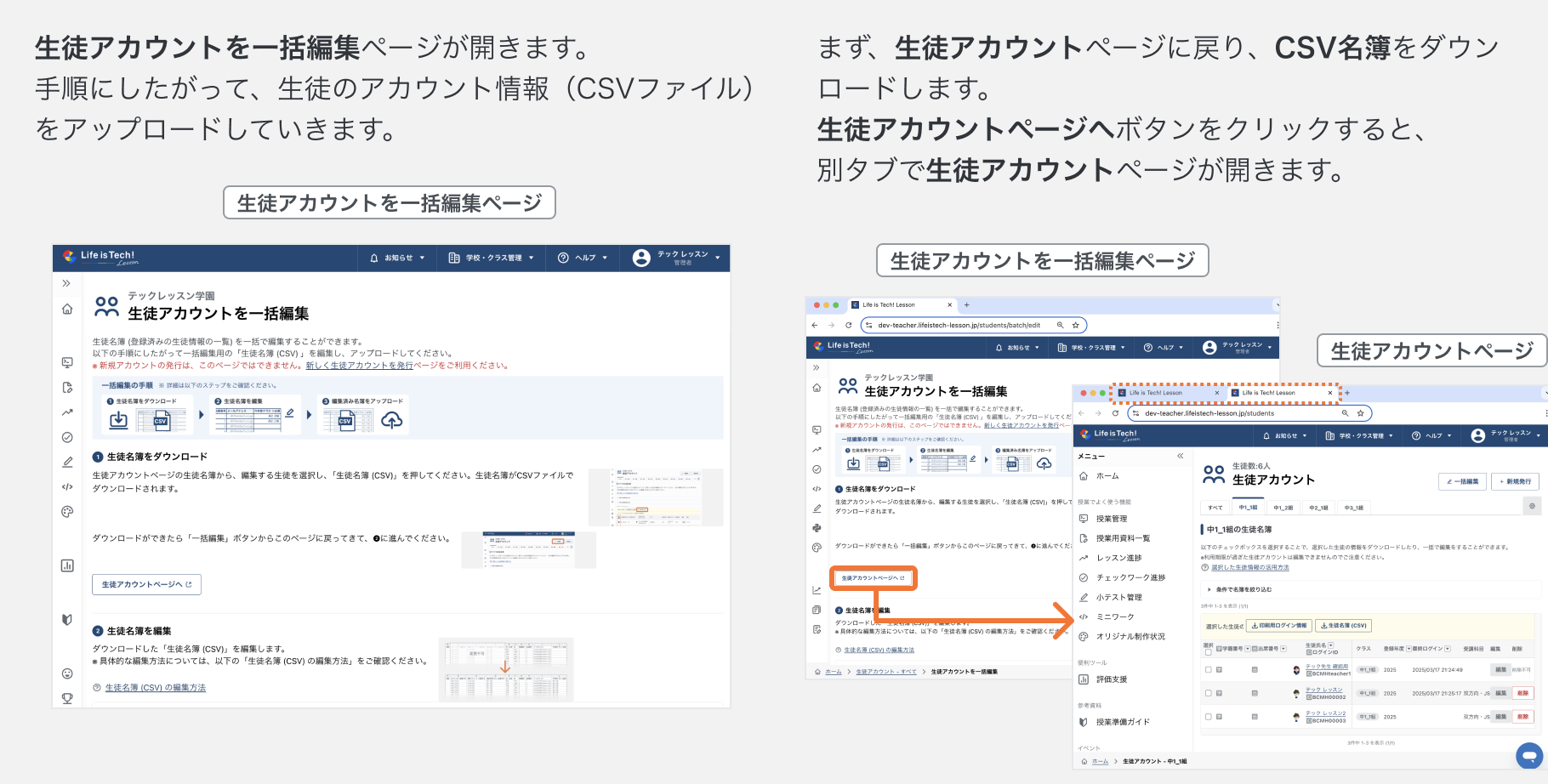1548x784 pixels.
Task: Expand the 条件で名簿を絞り込む filter section
Action: (x=1209, y=589)
